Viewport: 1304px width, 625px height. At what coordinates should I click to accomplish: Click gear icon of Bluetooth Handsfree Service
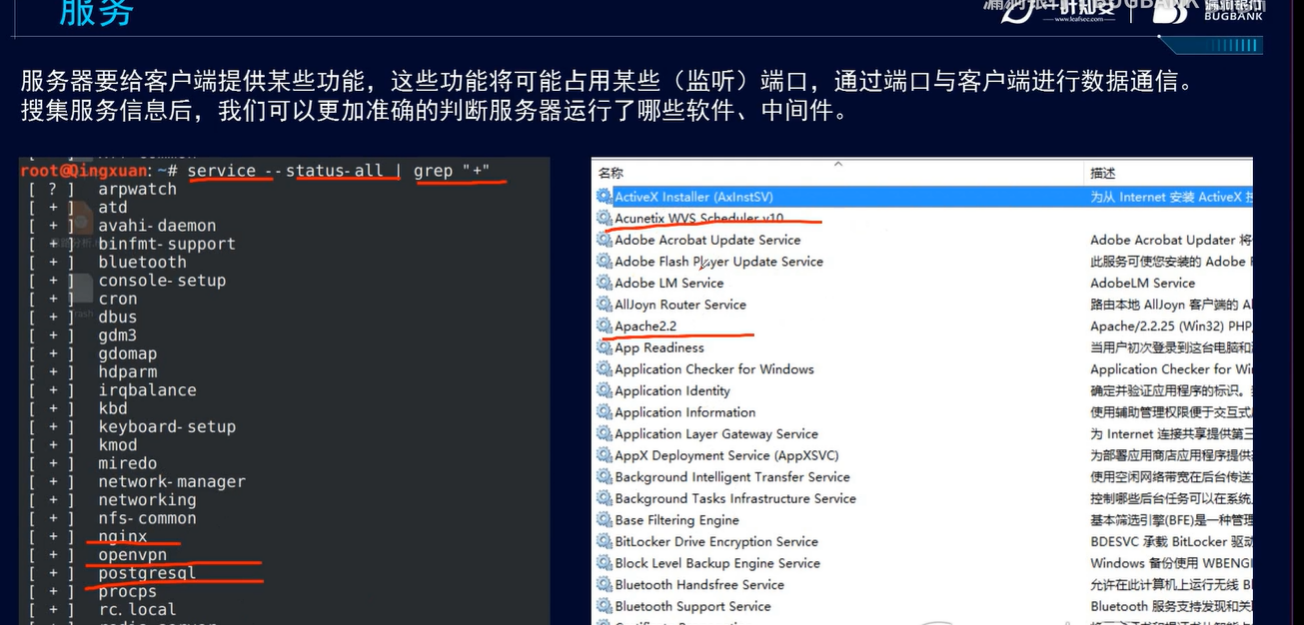(x=604, y=585)
